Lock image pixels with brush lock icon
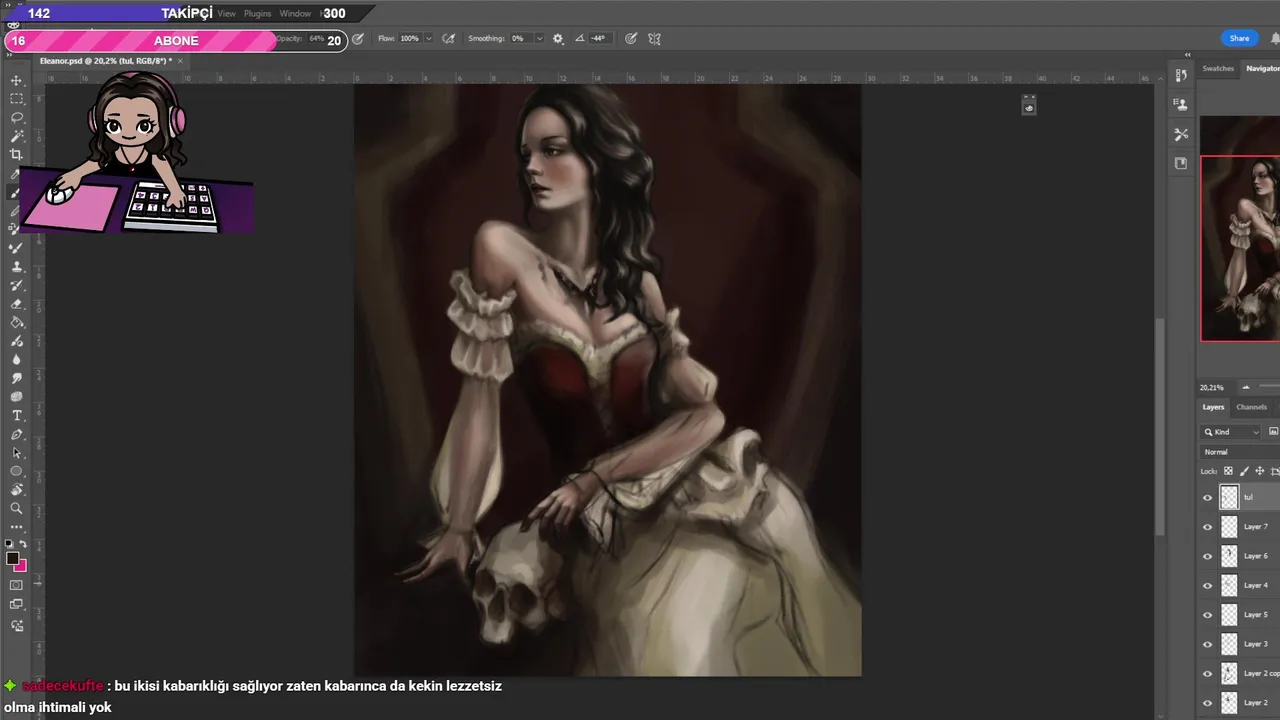 [x=1244, y=471]
